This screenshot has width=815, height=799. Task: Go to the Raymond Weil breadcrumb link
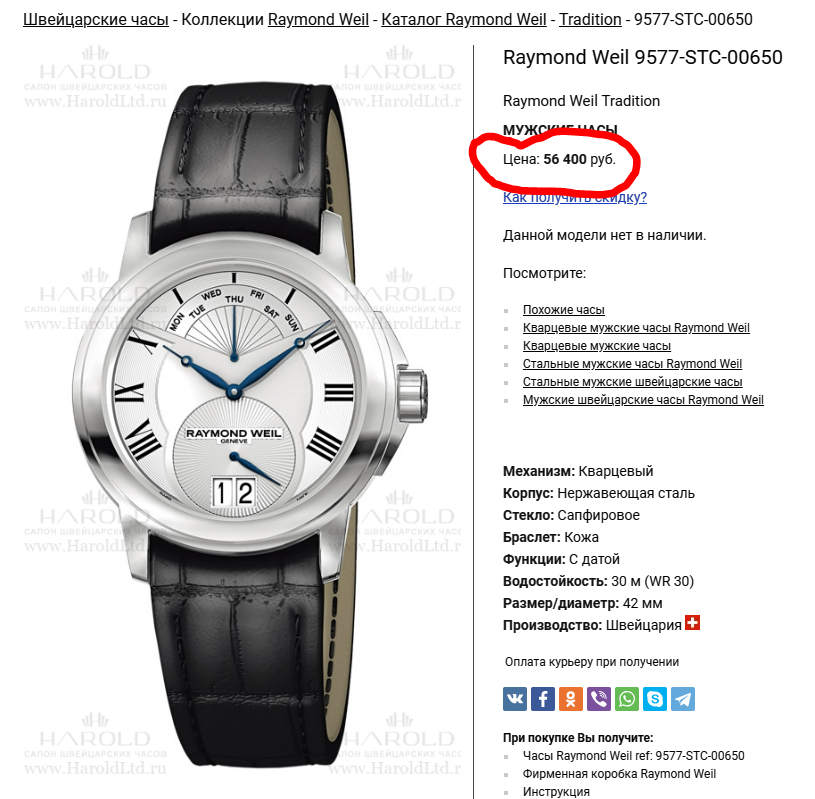click(x=318, y=20)
